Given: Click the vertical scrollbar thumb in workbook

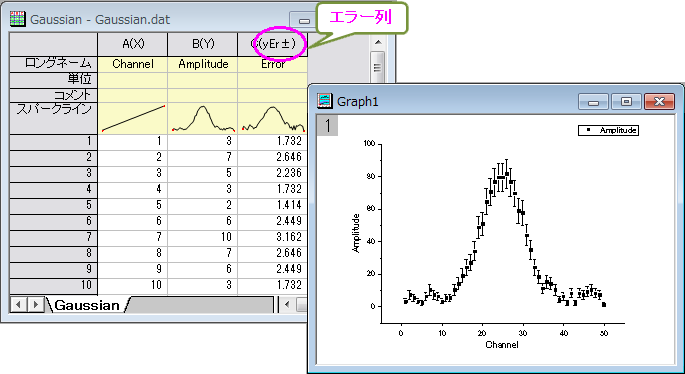Looking at the screenshot, I should 377,67.
